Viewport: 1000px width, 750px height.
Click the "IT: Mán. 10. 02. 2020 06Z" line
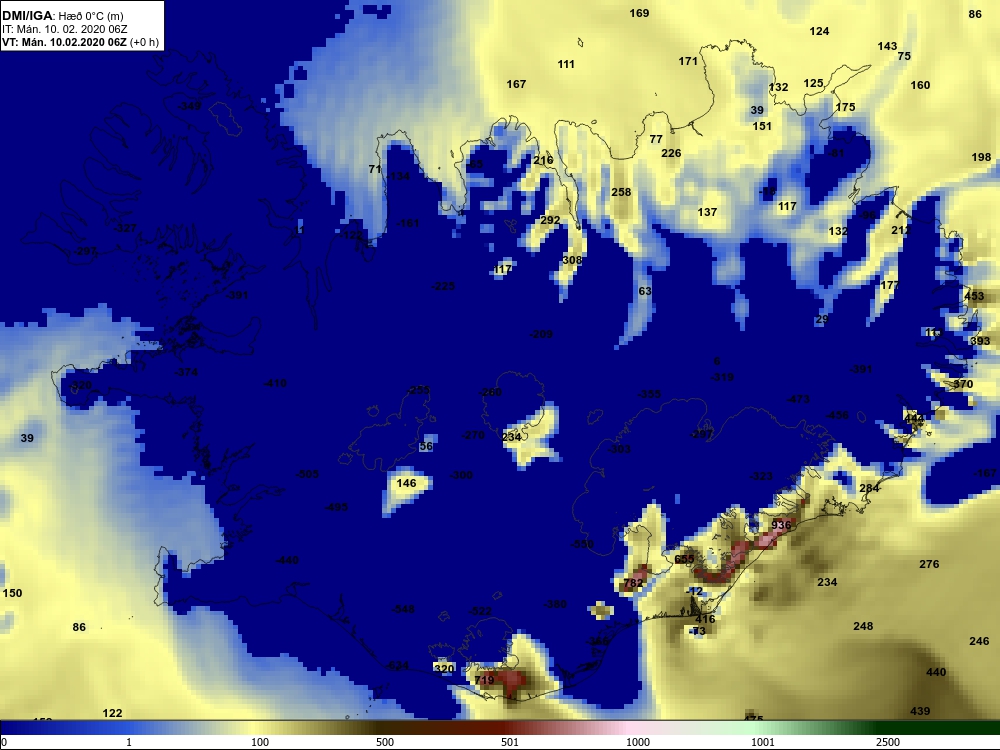click(x=64, y=29)
